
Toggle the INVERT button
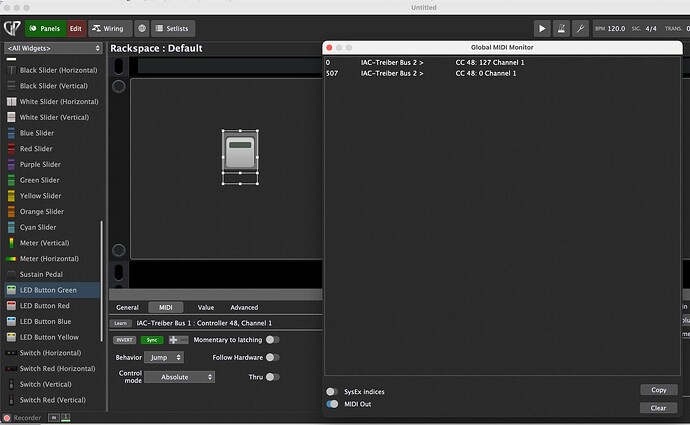(x=125, y=340)
